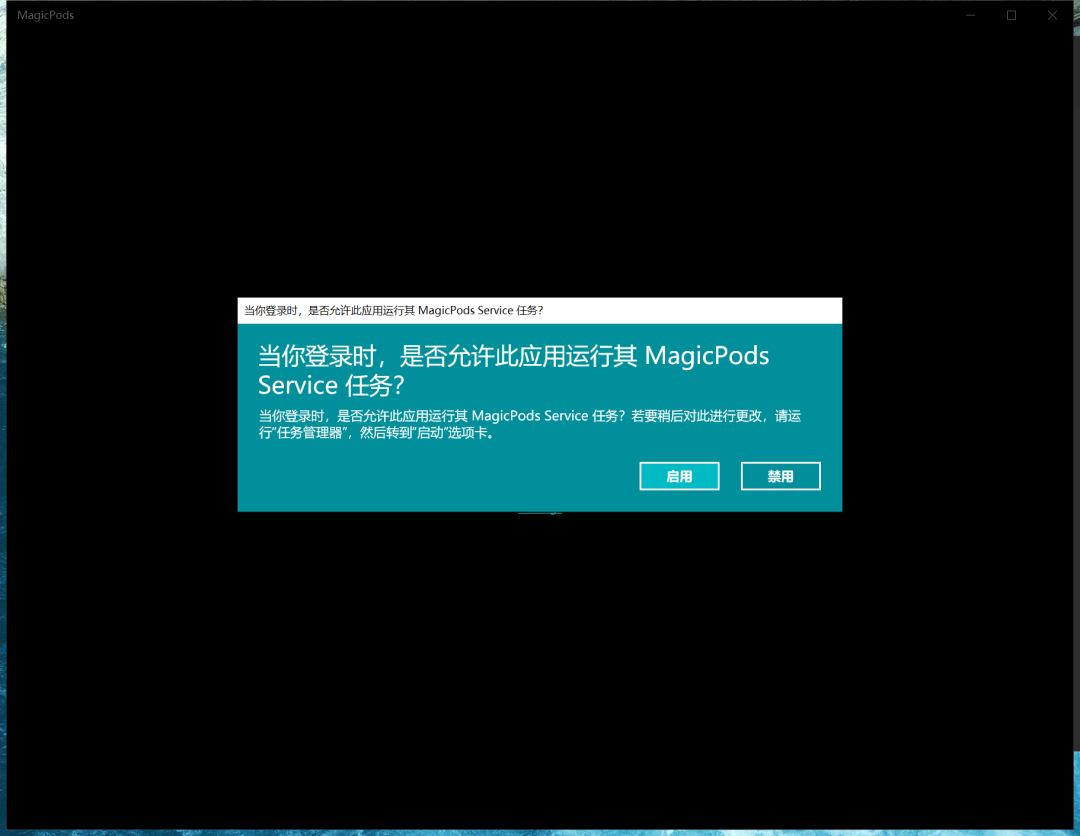Click the large dialog heading text
Screen dimensions: 1080x836
(x=513, y=370)
